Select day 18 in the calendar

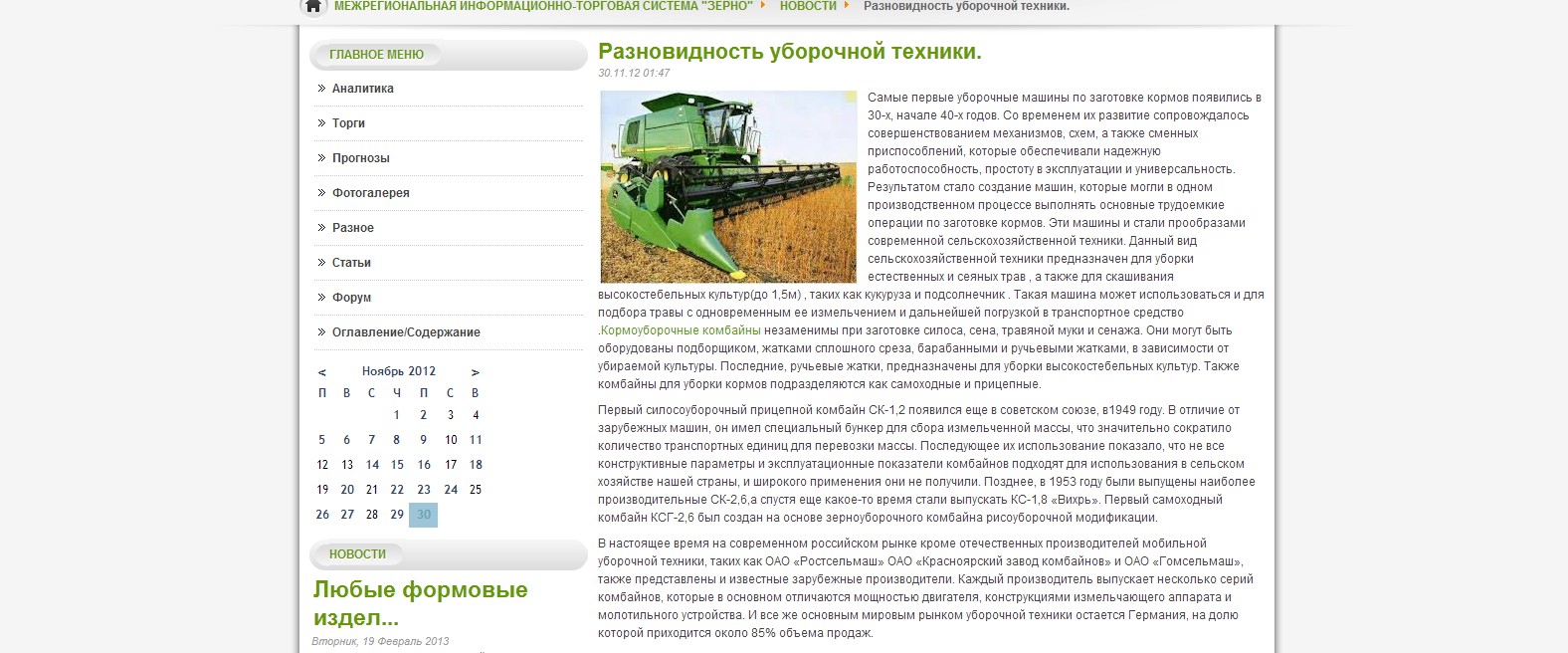coord(476,465)
